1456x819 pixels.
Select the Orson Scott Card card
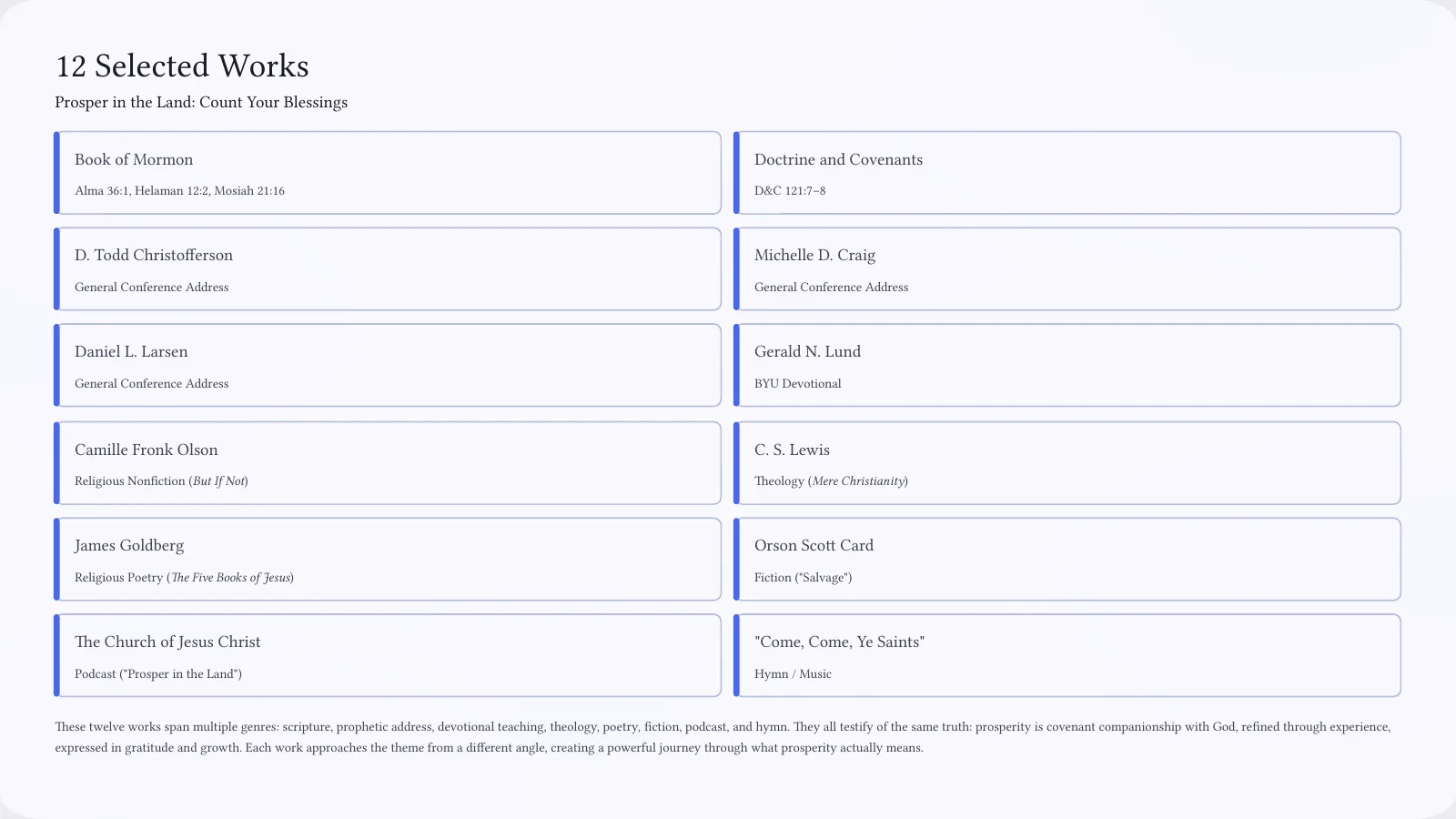coord(1067,560)
